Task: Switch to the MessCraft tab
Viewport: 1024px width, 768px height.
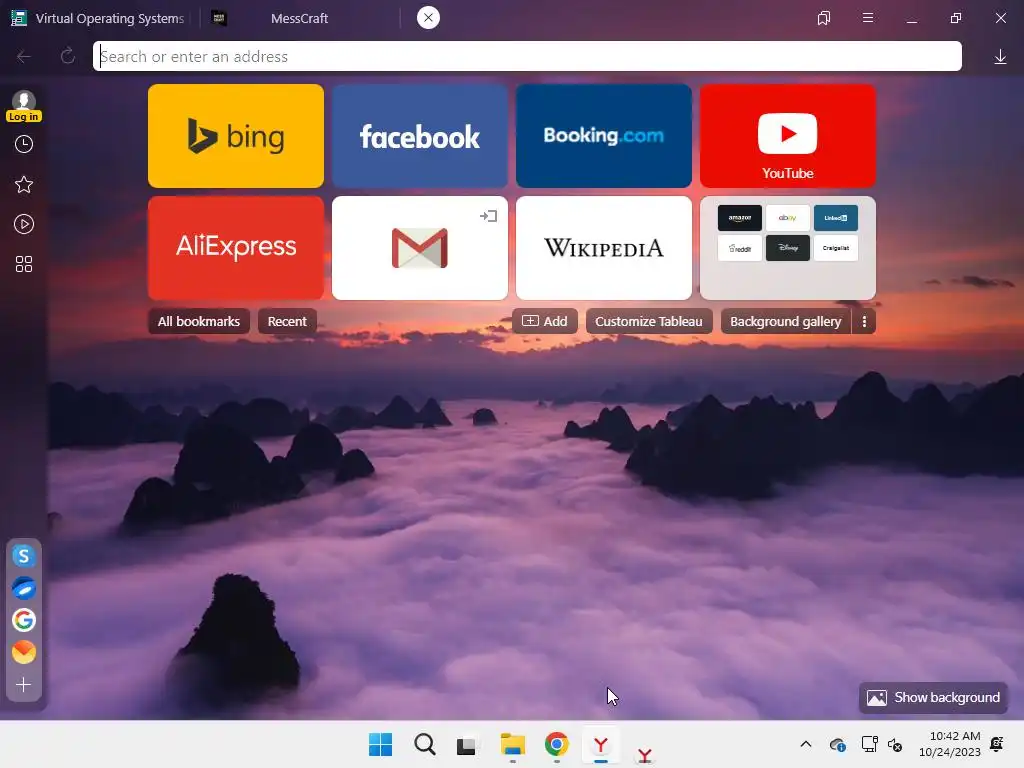Action: point(299,18)
